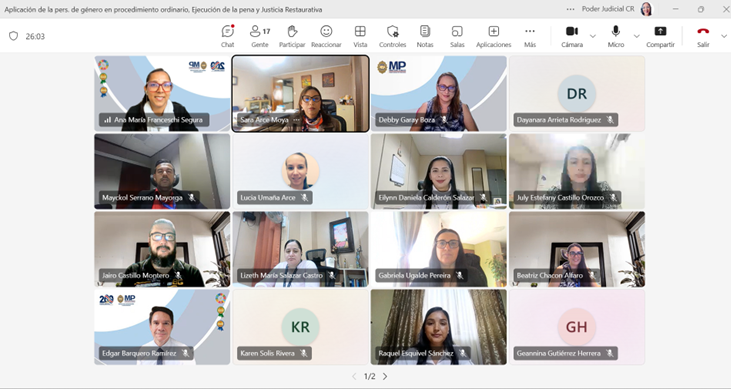
Task: Leave meeting with Salir button
Action: pos(703,36)
